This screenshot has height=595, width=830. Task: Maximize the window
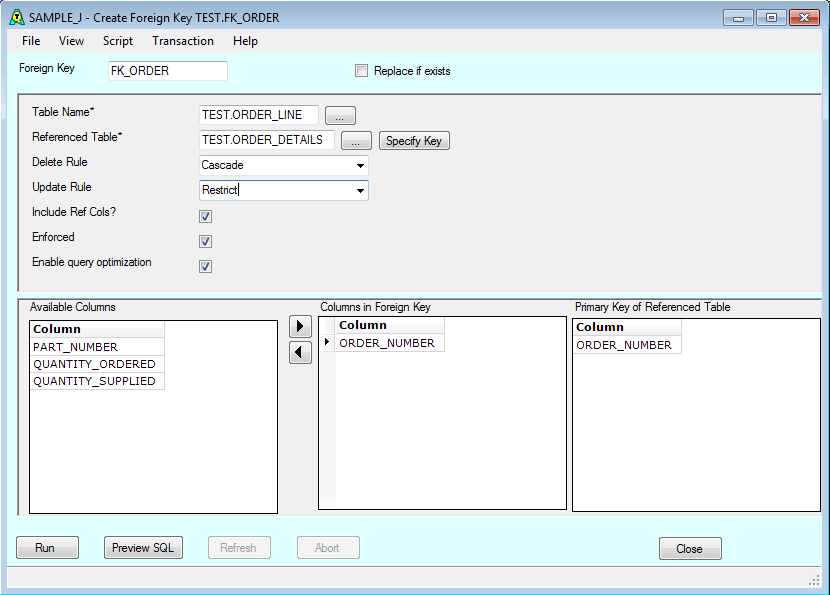coord(771,18)
